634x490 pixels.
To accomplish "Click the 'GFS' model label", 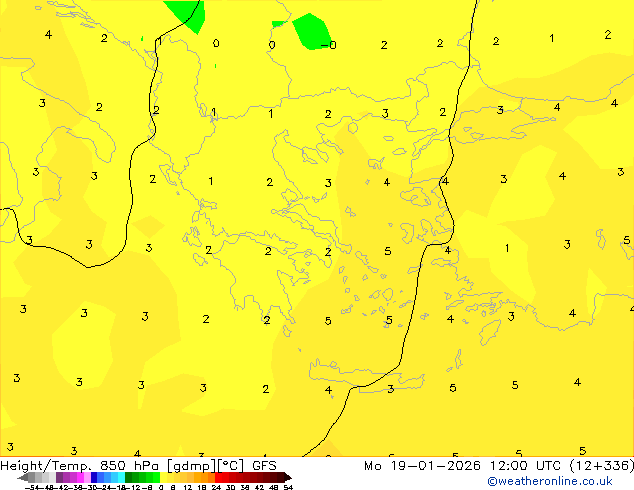I will click(264, 466).
